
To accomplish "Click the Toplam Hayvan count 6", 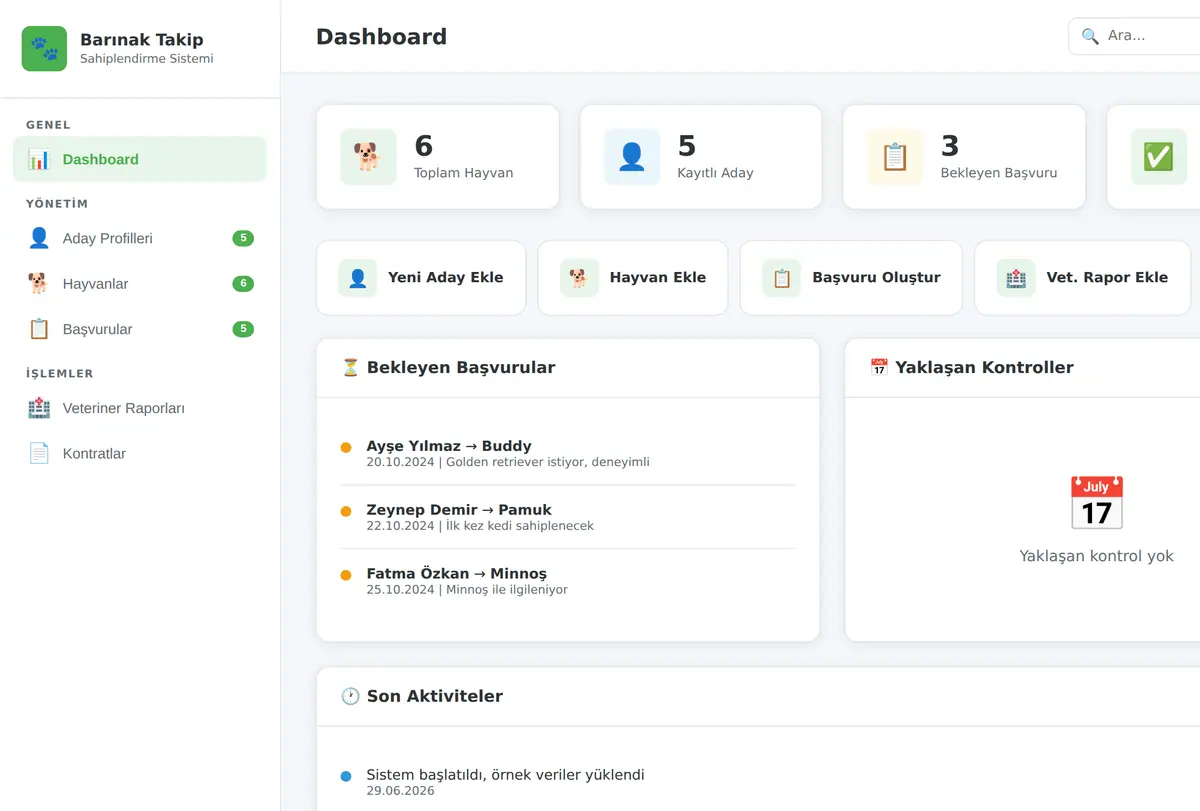I will pos(424,146).
